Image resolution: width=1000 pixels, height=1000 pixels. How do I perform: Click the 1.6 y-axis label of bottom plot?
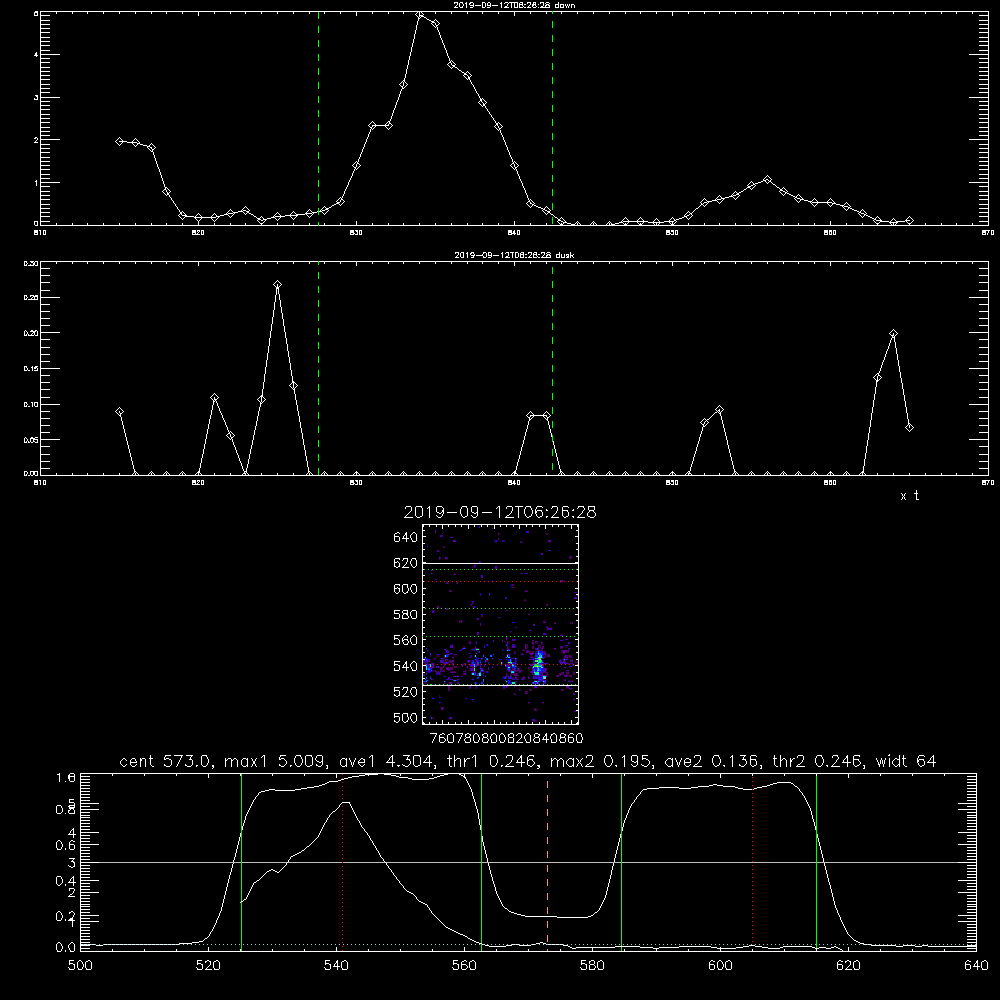pyautogui.click(x=66, y=777)
